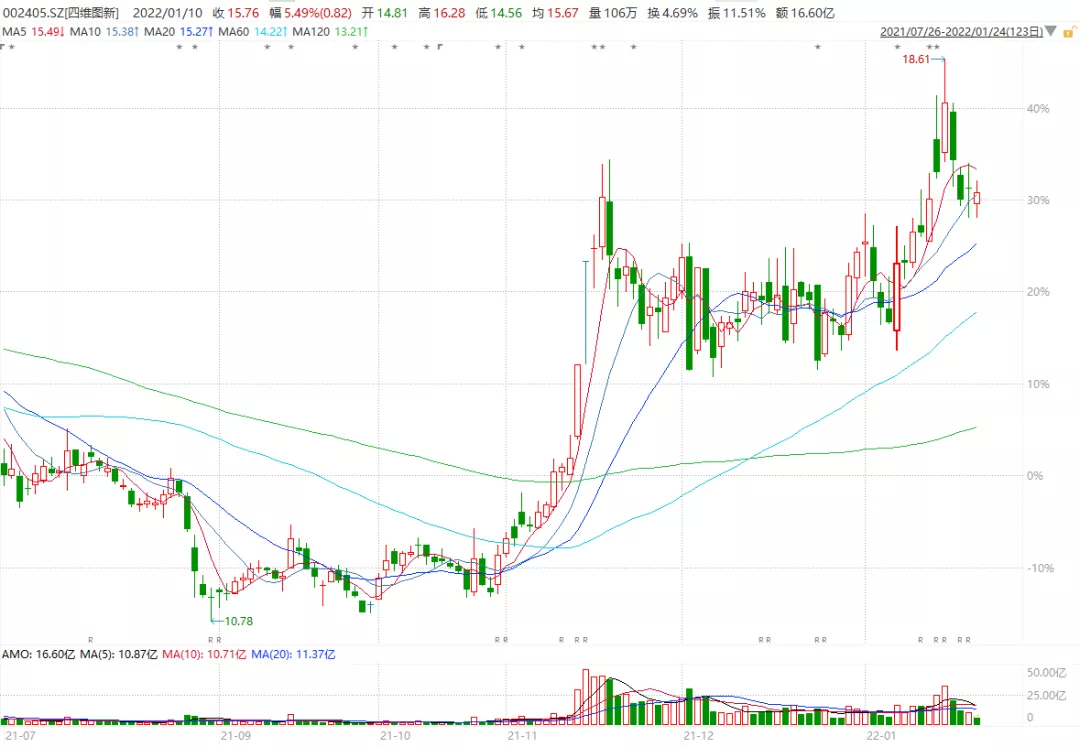Click the volume figure 量 106万
Screen dimensions: 1080x747
pos(613,13)
